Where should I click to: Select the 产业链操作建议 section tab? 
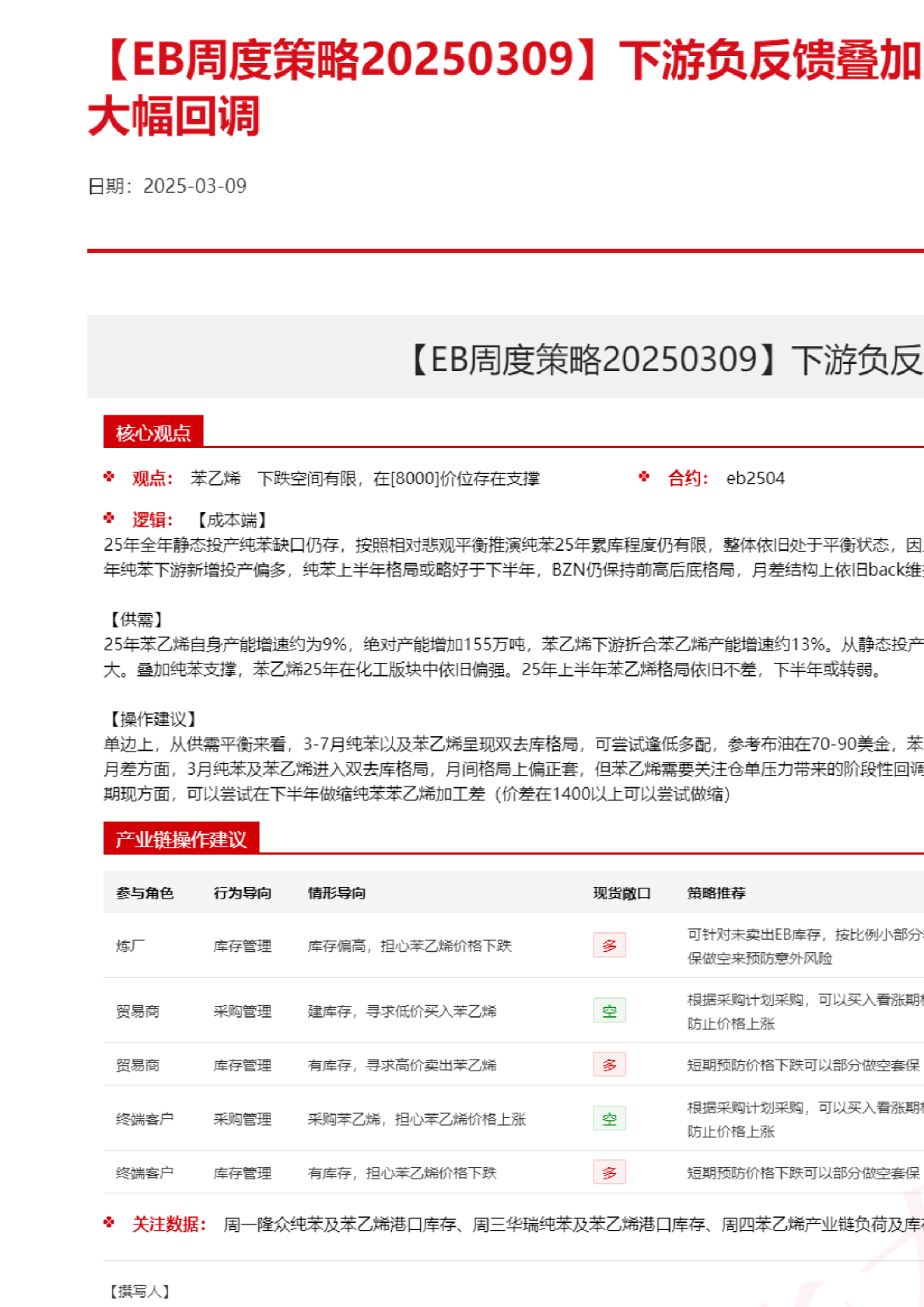pos(181,839)
